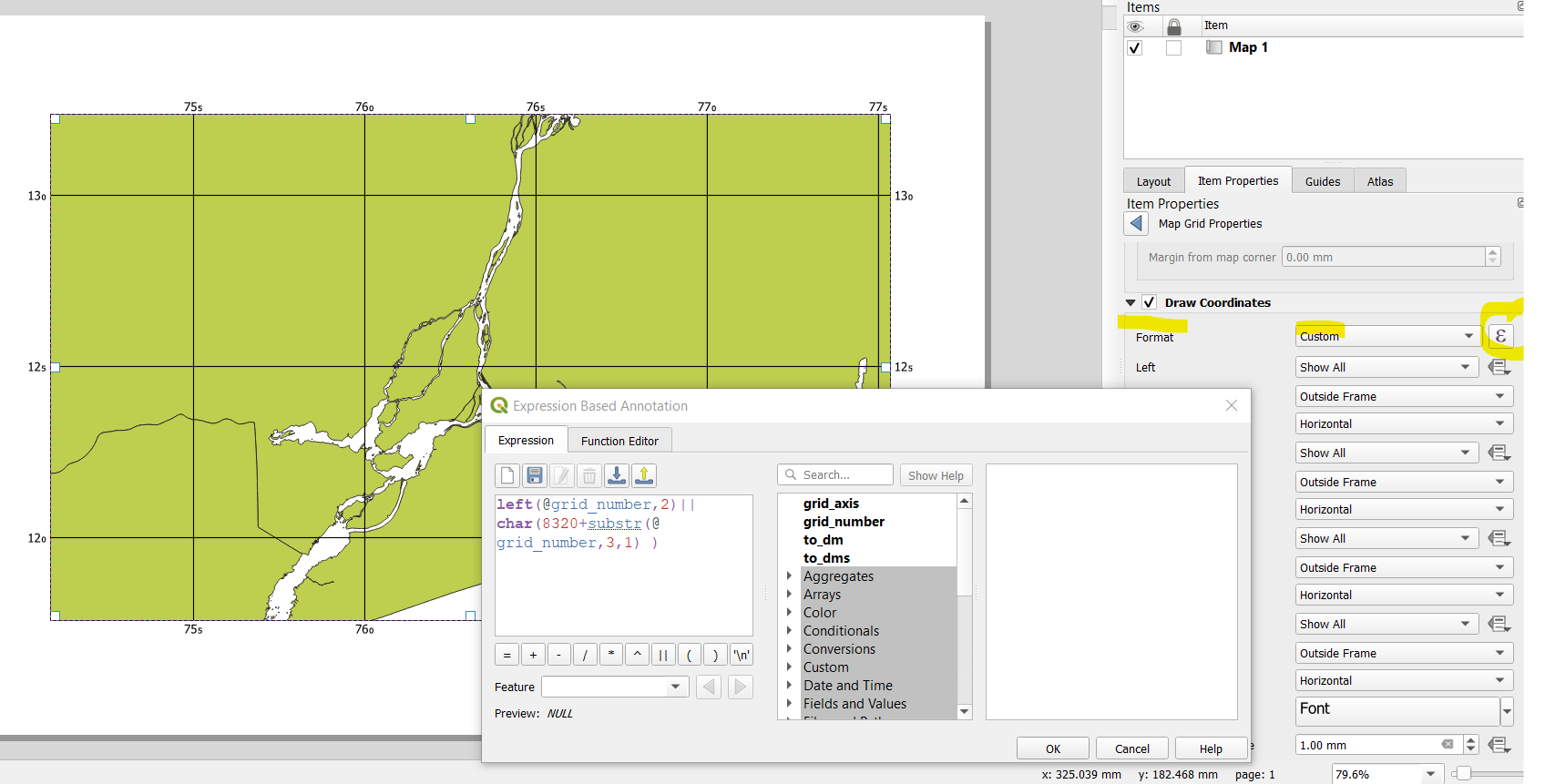Insert caret power operator button
The height and width of the screenshot is (784, 1545).
point(637,655)
